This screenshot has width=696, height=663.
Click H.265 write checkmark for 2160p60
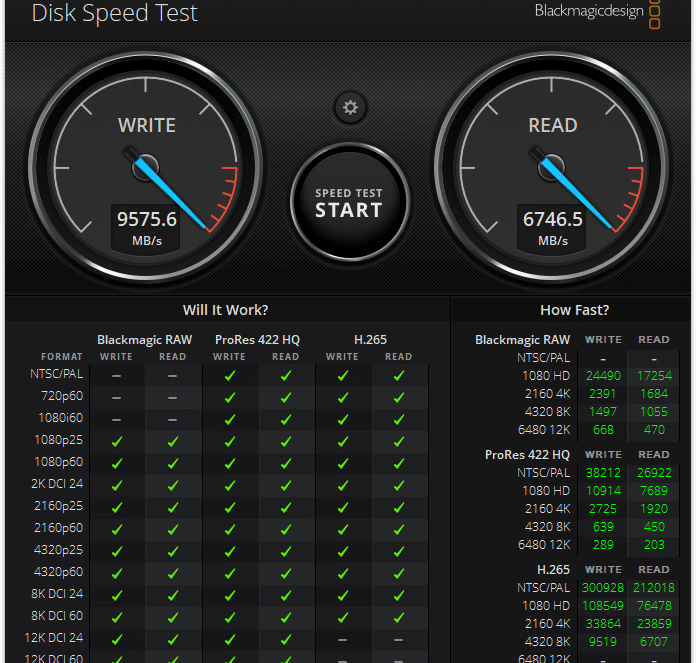point(342,529)
